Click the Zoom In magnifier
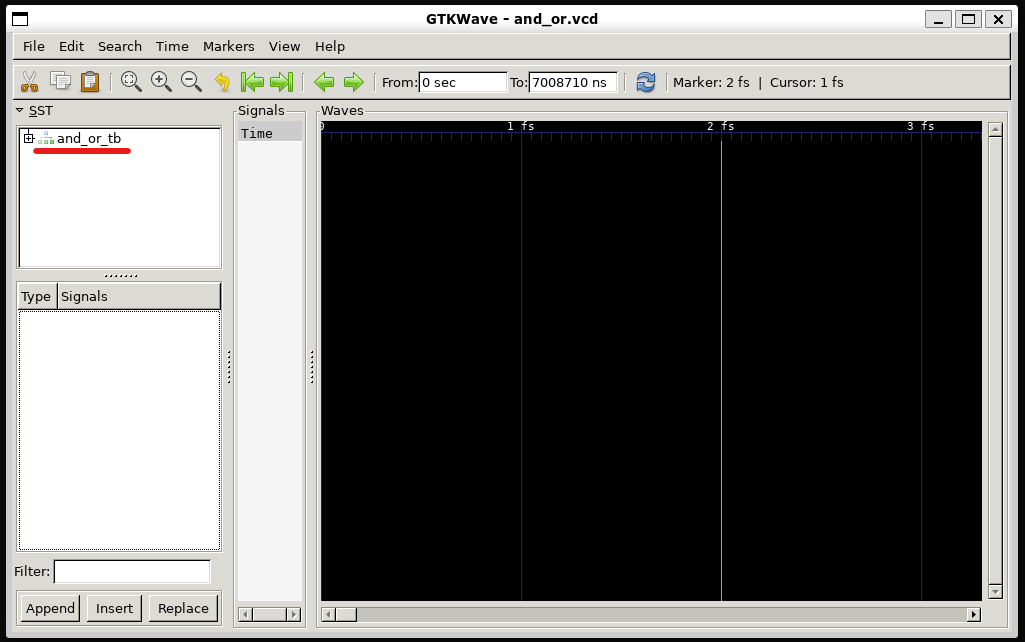This screenshot has width=1025, height=642. tap(161, 81)
